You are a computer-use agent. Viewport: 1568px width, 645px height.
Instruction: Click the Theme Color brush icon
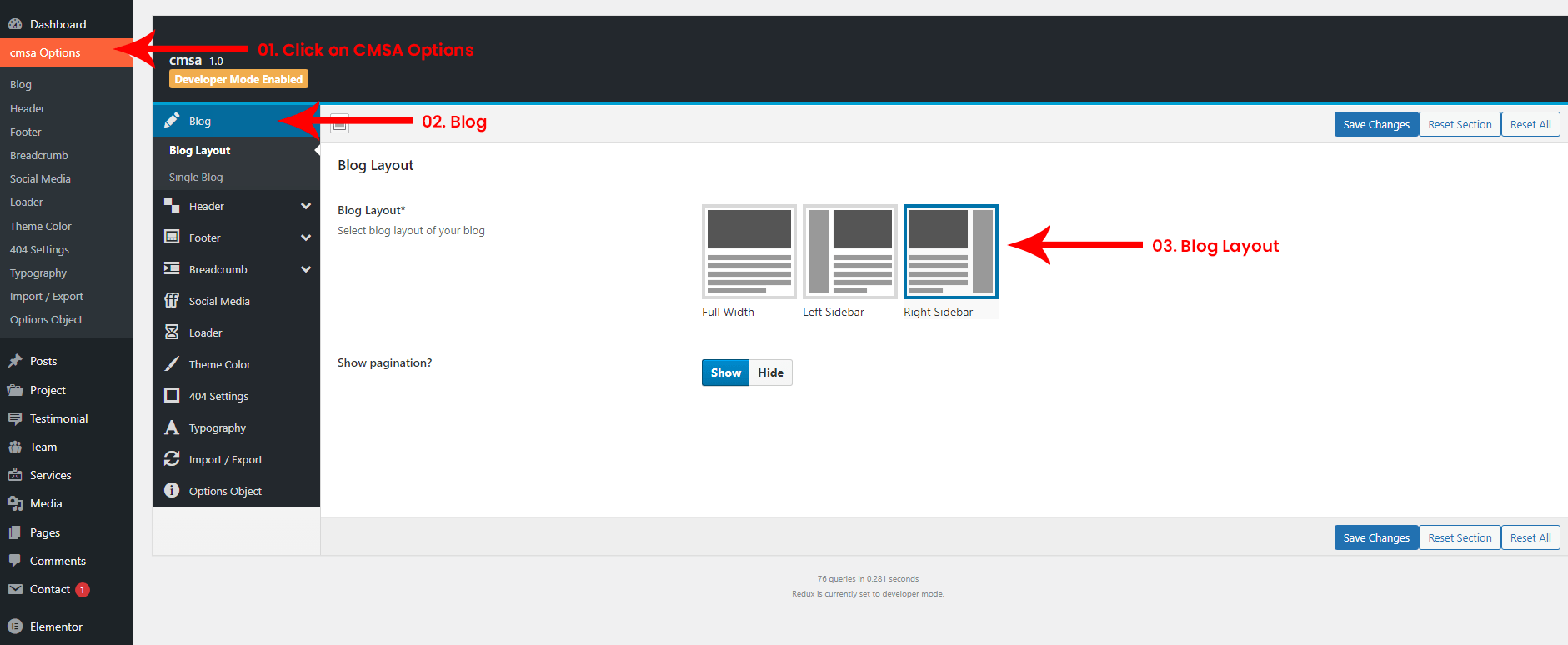172,364
